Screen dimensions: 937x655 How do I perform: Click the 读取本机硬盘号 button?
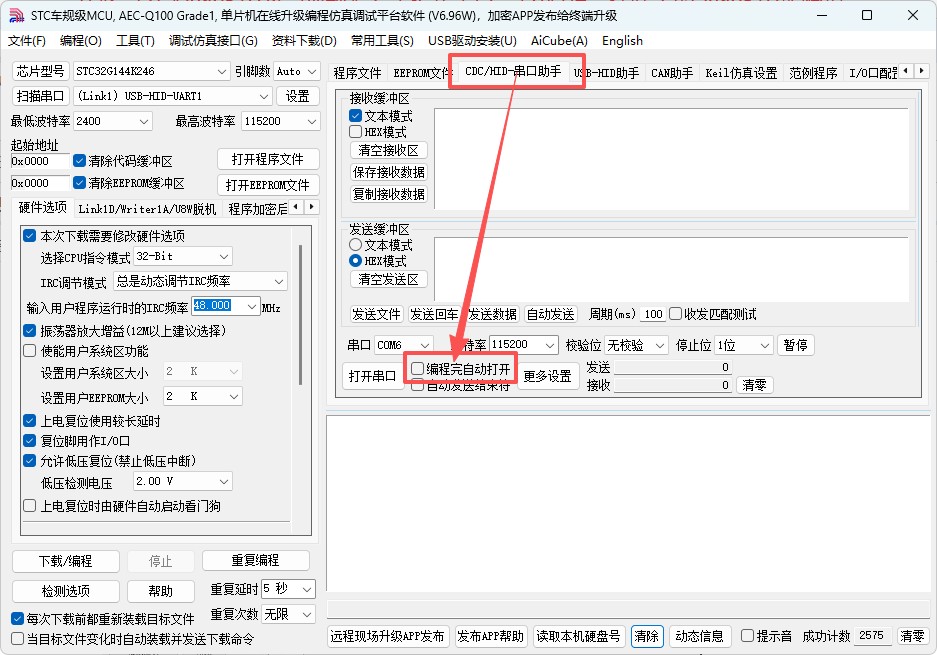578,636
